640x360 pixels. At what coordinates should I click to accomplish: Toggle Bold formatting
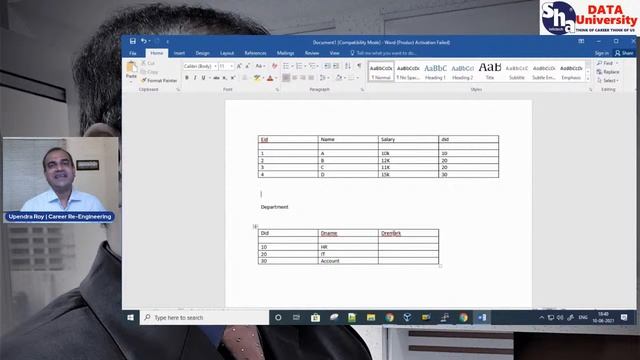point(187,78)
